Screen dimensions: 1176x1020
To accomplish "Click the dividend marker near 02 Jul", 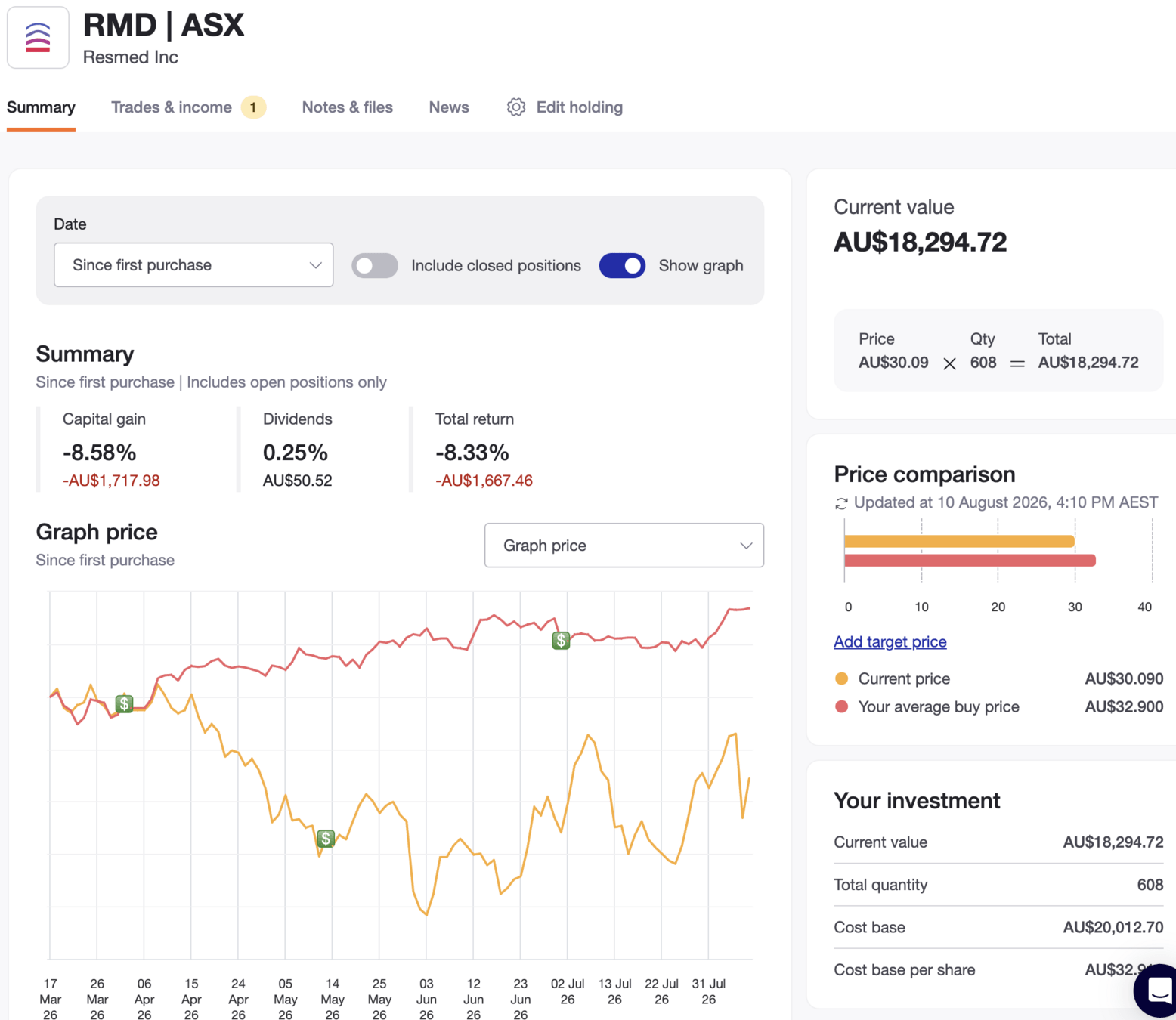I will (561, 641).
